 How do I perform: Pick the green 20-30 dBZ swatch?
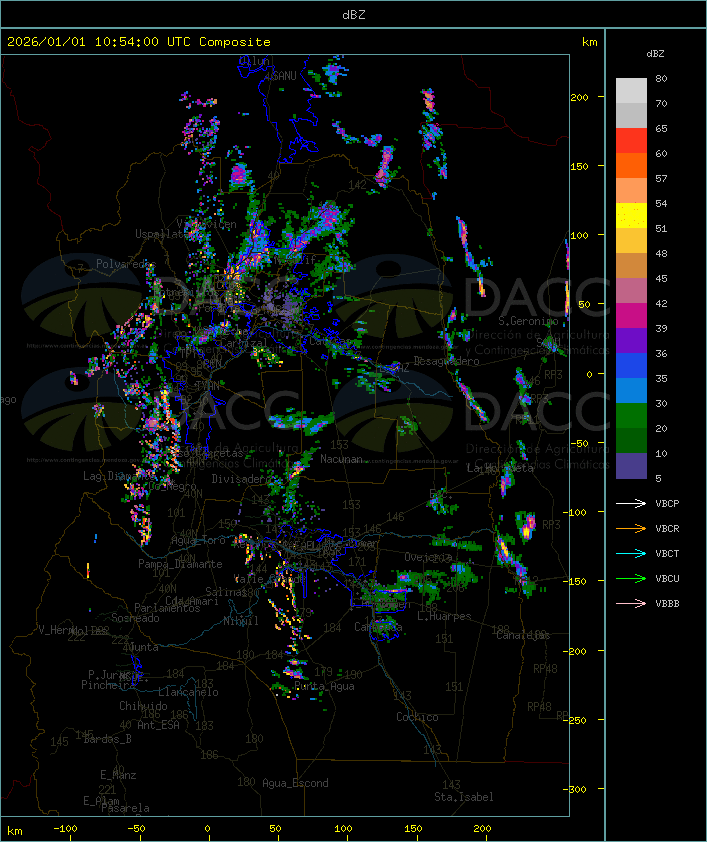tap(631, 416)
